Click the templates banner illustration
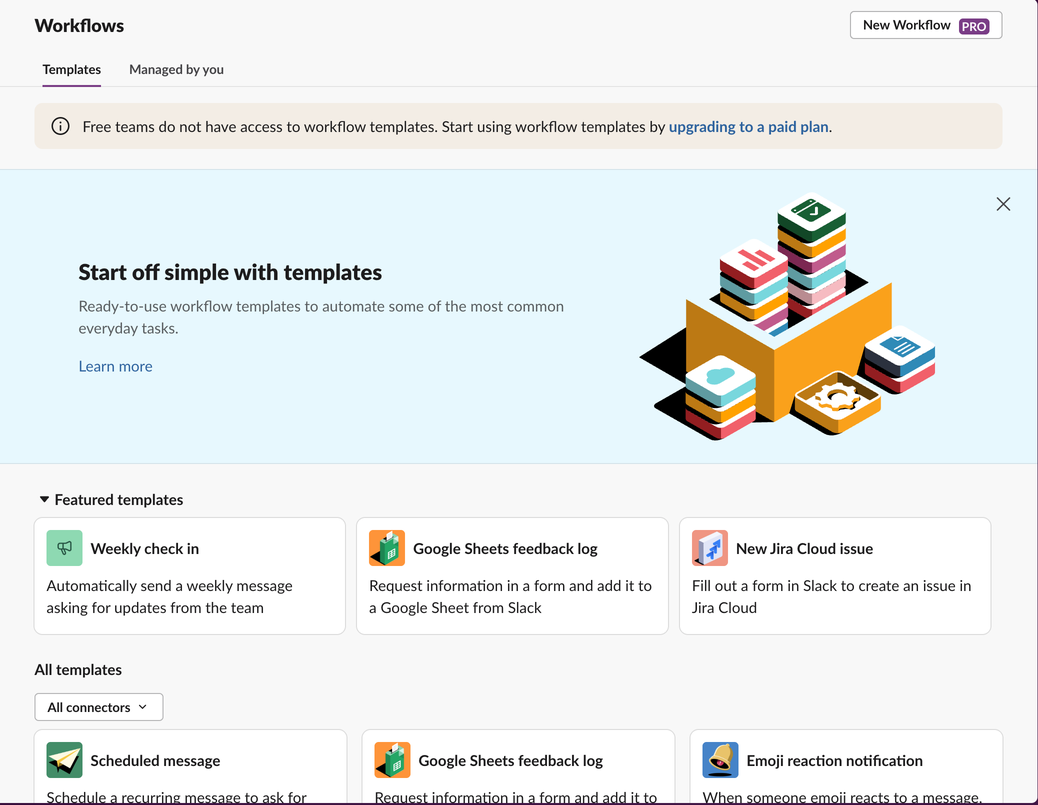This screenshot has width=1038, height=805. 788,316
